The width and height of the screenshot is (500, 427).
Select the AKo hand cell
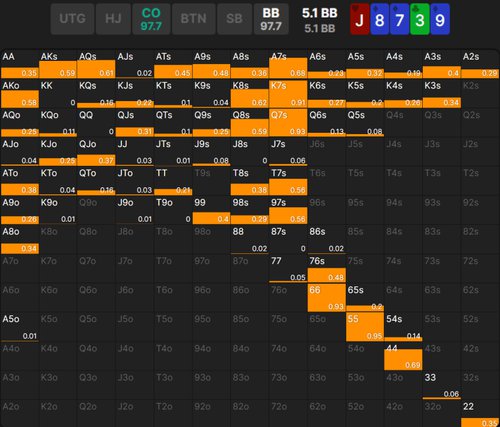point(20,94)
